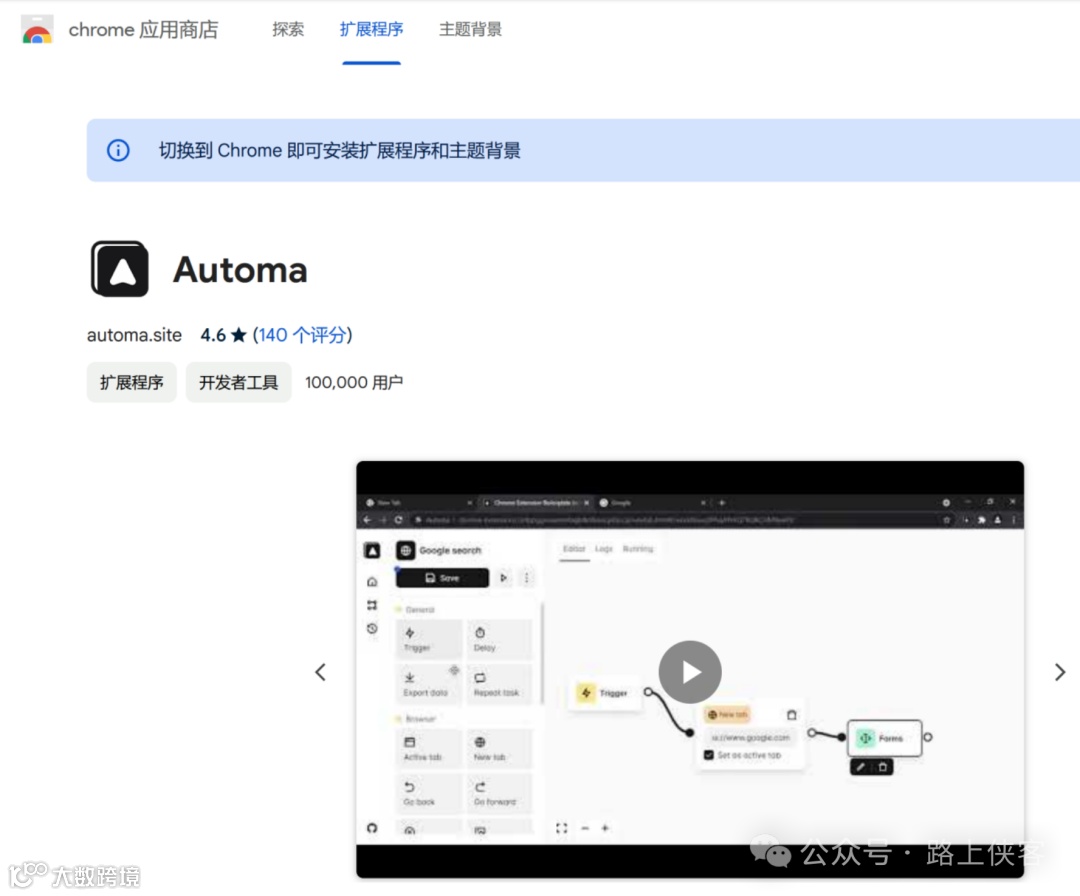Click the Forms node on the canvas
The image size is (1080, 896).
[884, 738]
